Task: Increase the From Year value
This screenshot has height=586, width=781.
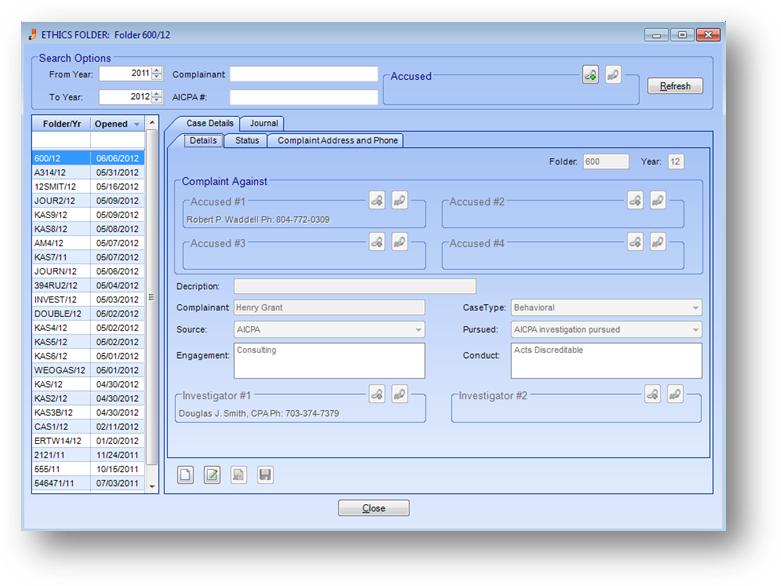Action: coord(157,70)
